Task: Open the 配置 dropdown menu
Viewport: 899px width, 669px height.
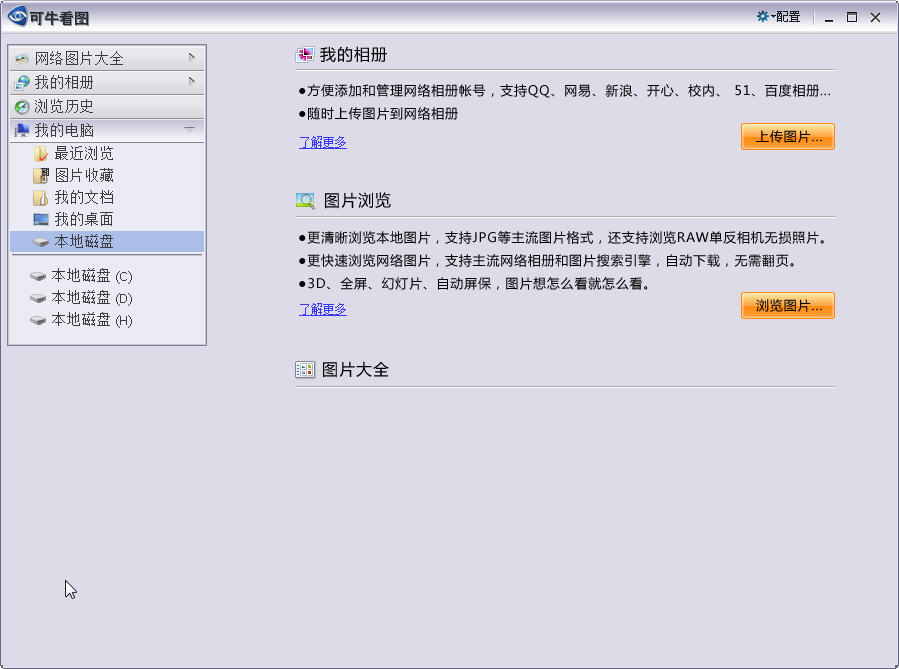Action: [778, 17]
